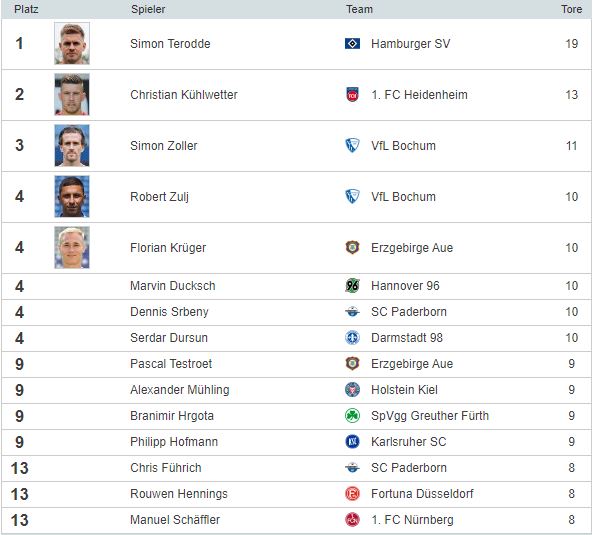Open Simon Zoller player link
593x535 pixels.
point(164,146)
